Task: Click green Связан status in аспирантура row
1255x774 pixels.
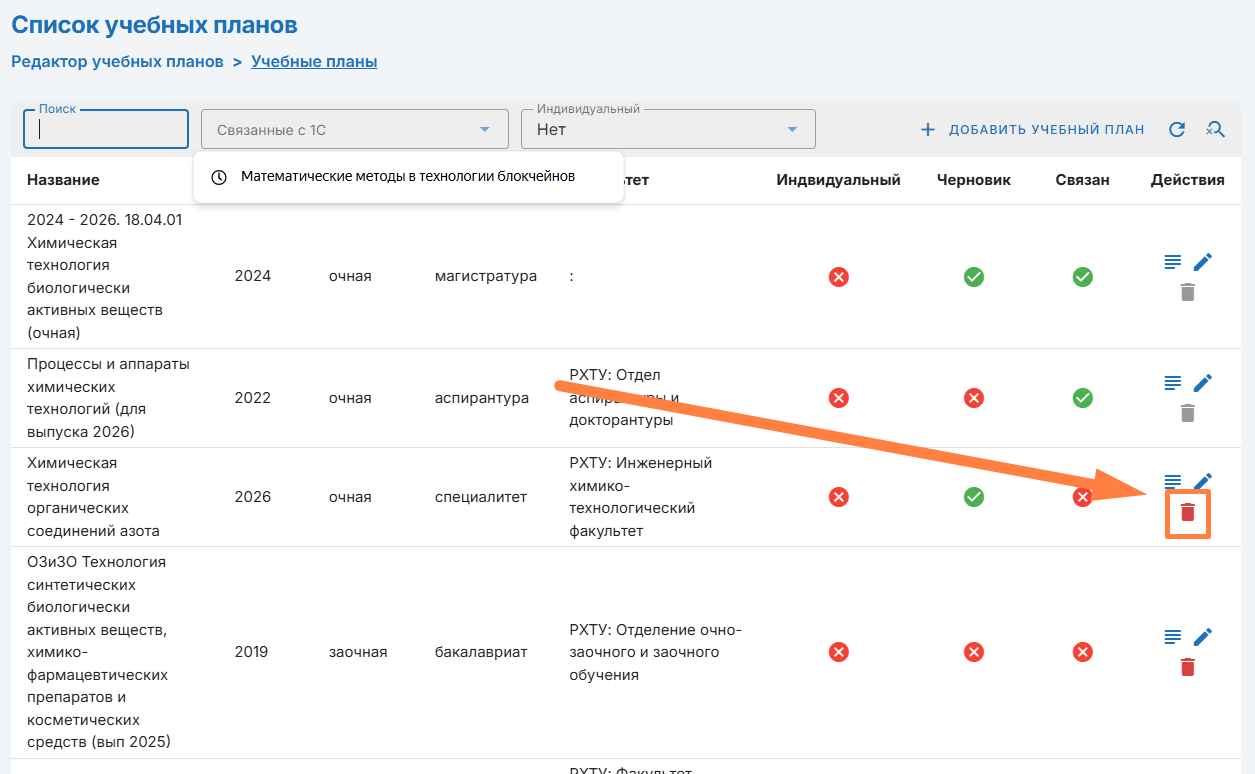Action: coord(1082,398)
